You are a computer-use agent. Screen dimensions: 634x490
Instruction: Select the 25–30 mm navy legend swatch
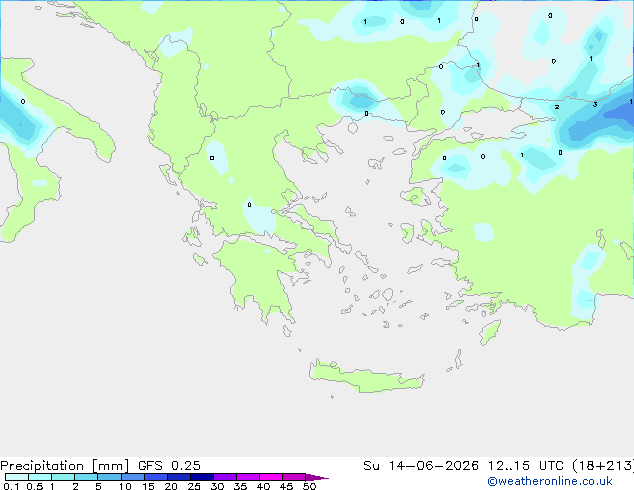201,477
